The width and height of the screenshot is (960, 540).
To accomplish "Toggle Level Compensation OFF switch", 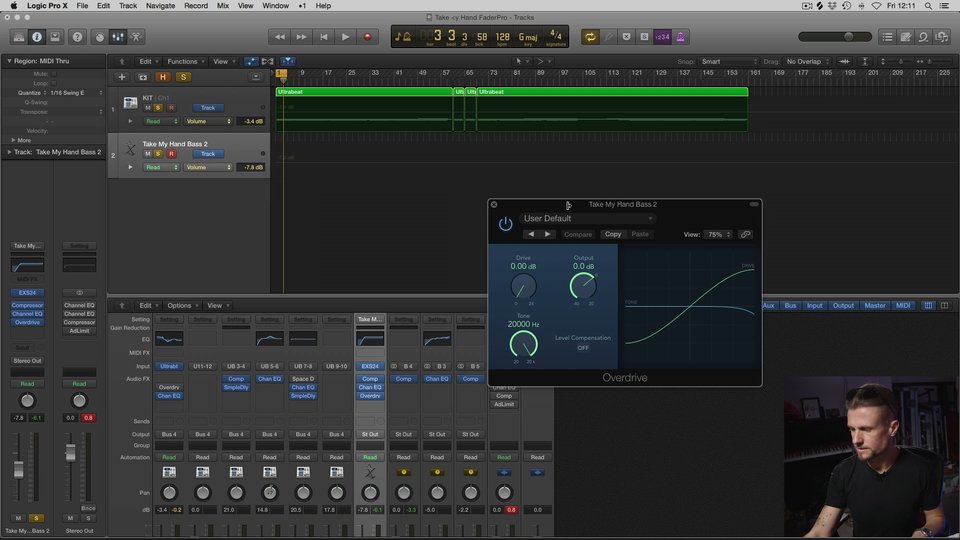I will (x=583, y=348).
